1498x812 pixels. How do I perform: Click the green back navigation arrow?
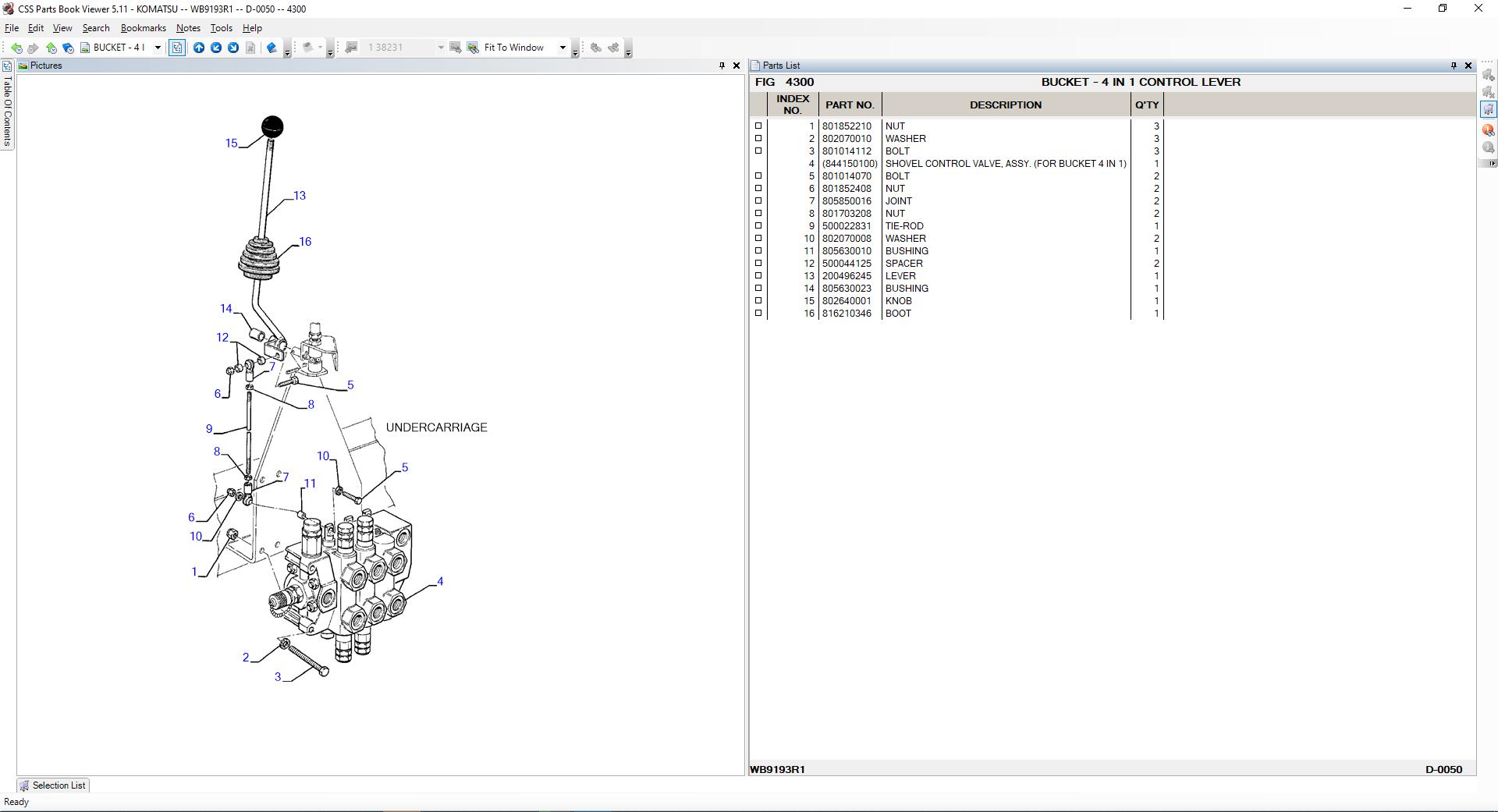point(16,48)
